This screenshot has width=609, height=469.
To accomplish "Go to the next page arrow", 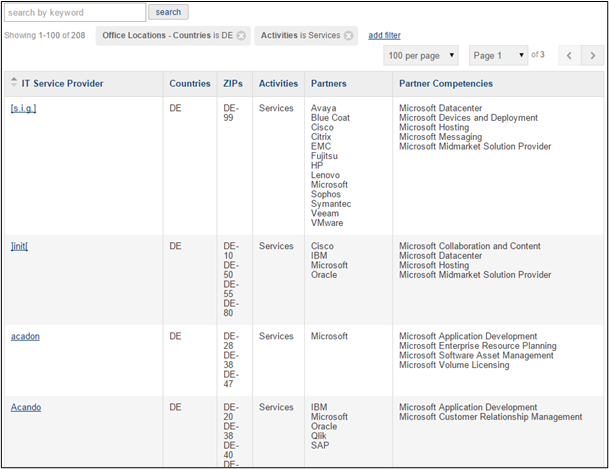I will tap(592, 56).
